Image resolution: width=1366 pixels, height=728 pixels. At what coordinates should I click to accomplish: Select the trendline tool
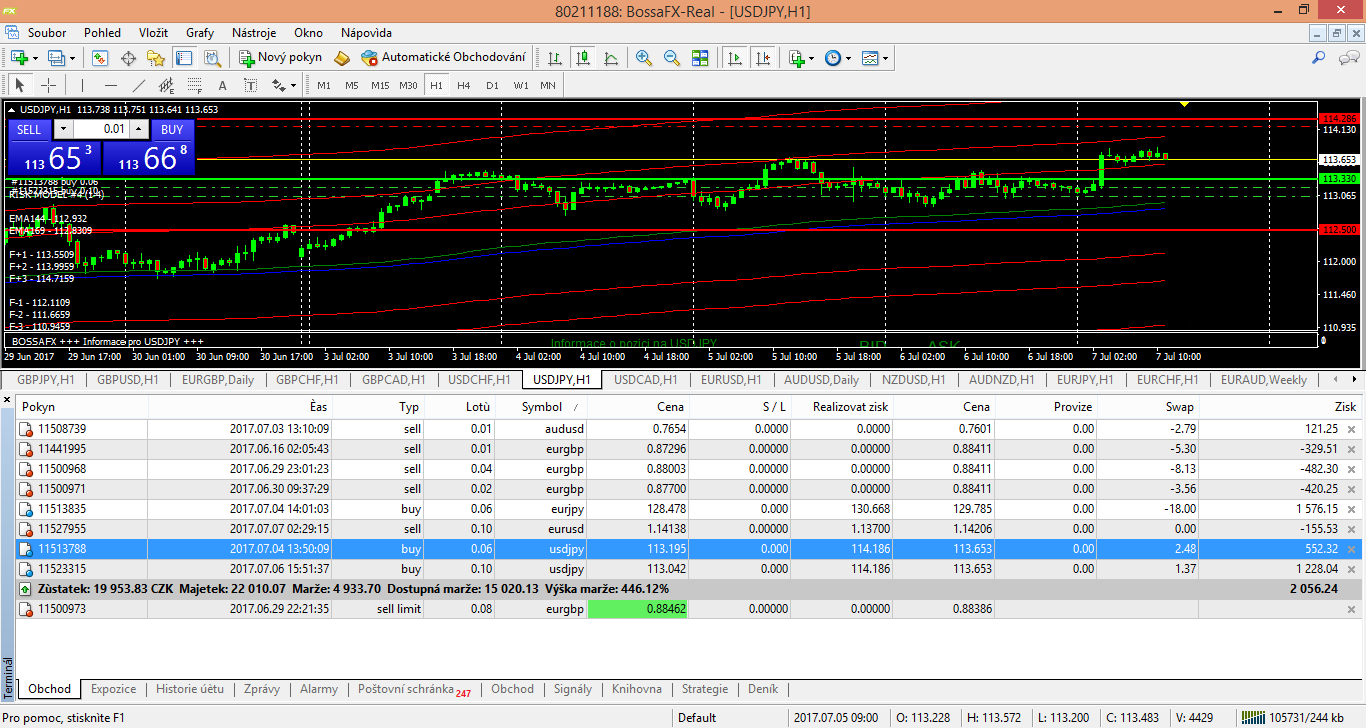tap(138, 85)
